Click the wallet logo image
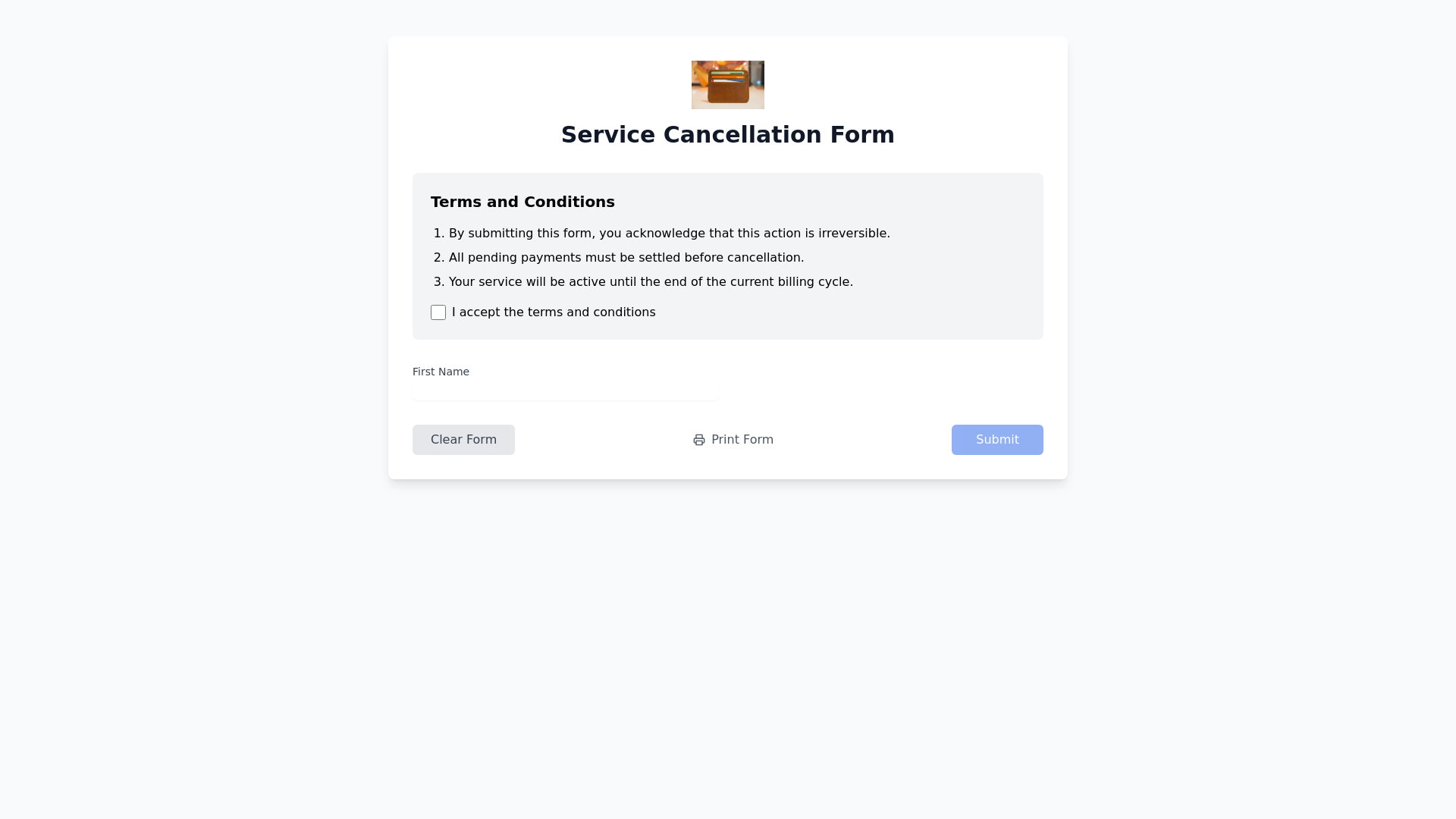The image size is (1456, 819). [x=728, y=85]
